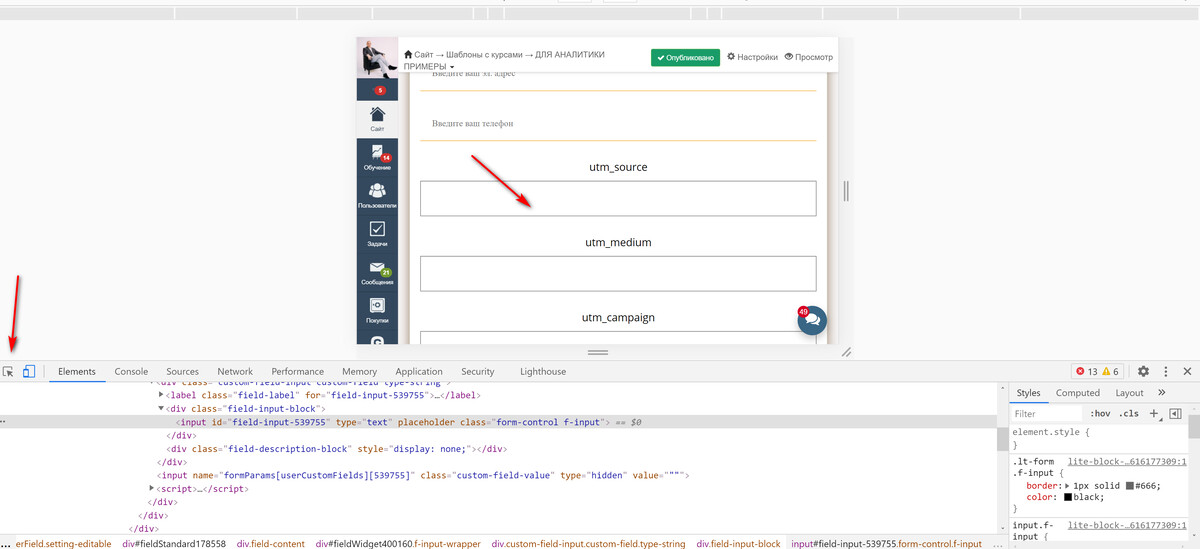Open the Обучение sidebar icon
1200x549 pixels.
coord(377,157)
